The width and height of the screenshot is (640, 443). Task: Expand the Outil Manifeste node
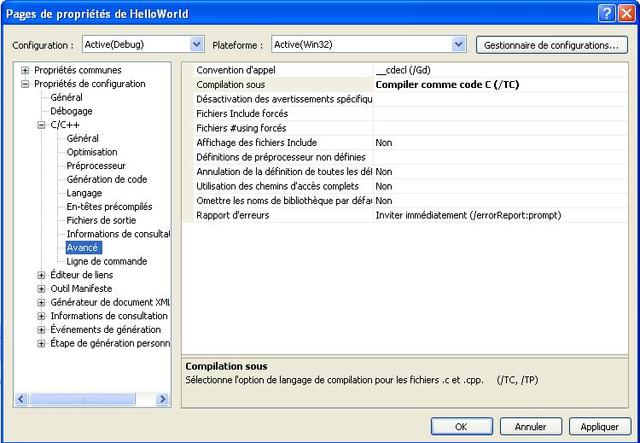point(41,289)
